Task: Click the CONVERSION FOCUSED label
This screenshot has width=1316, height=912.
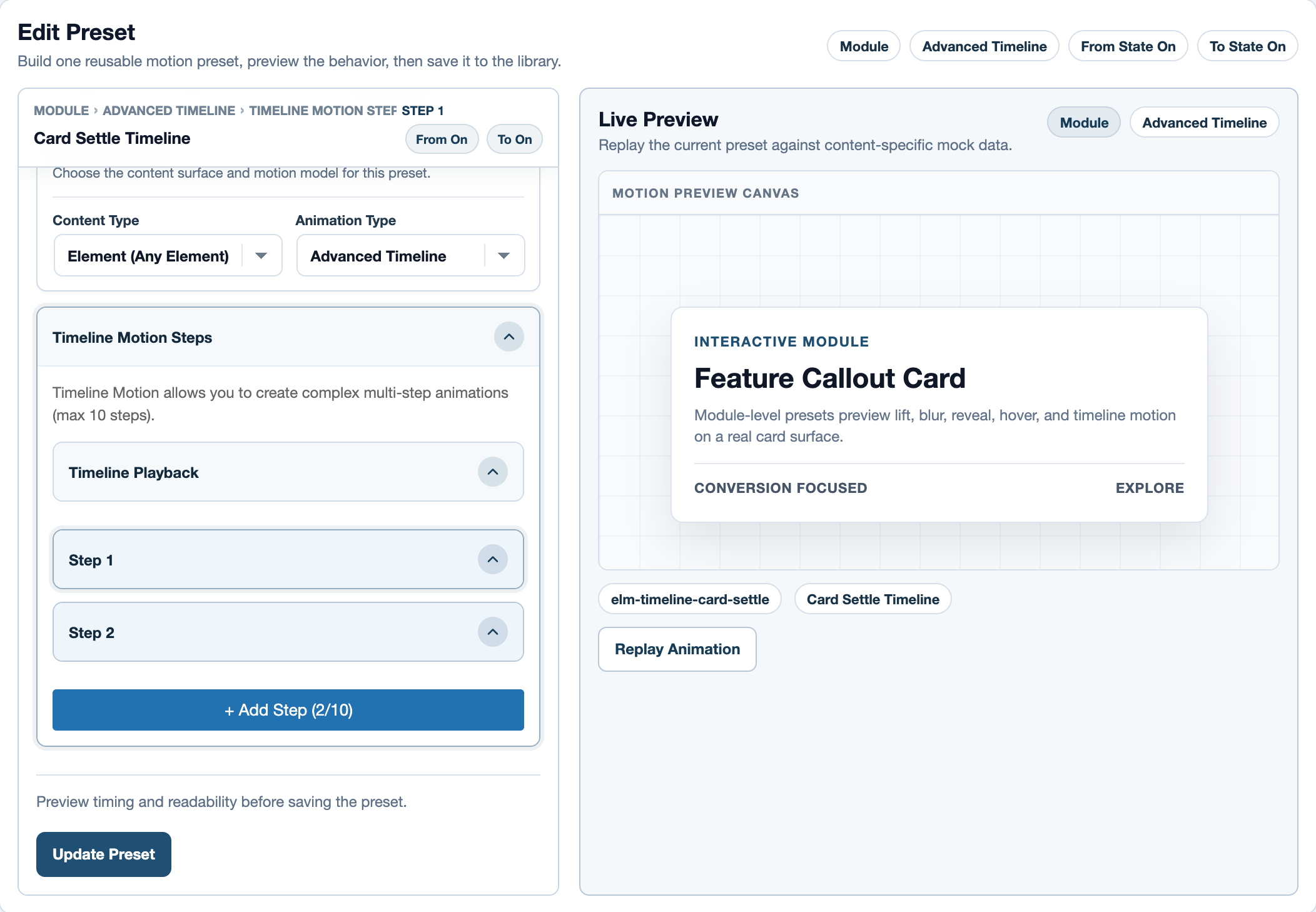Action: tap(781, 488)
